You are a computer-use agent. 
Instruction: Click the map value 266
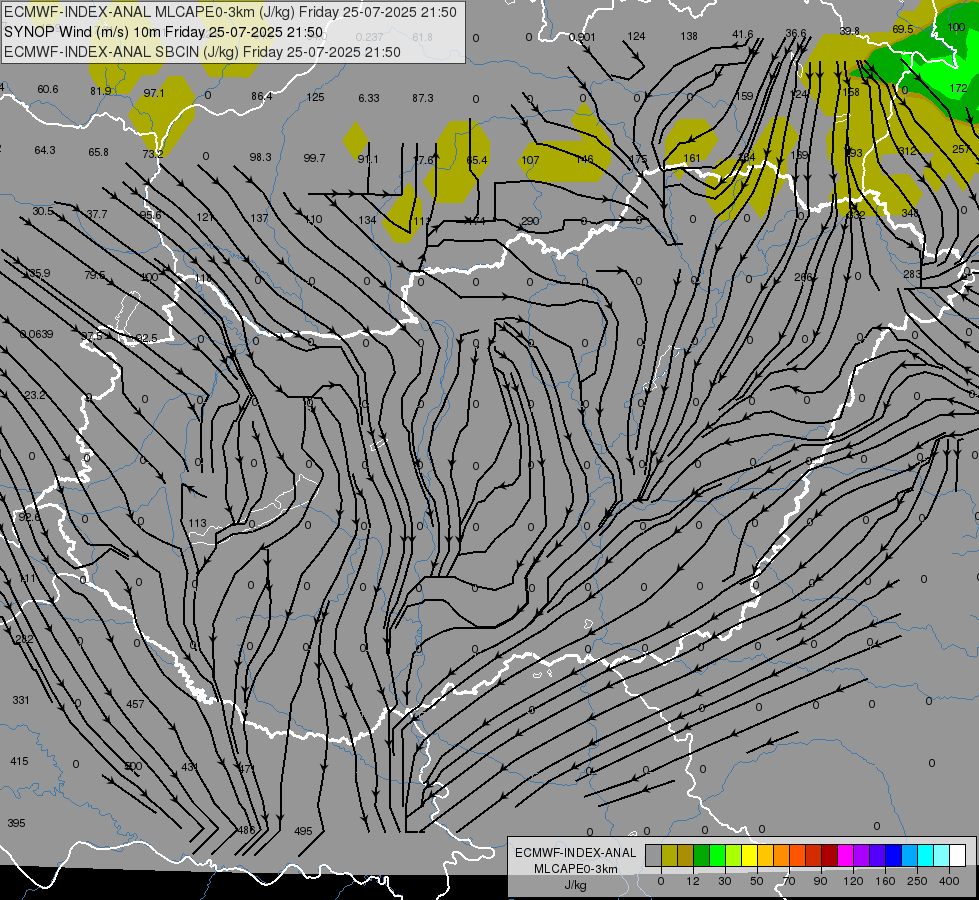804,277
